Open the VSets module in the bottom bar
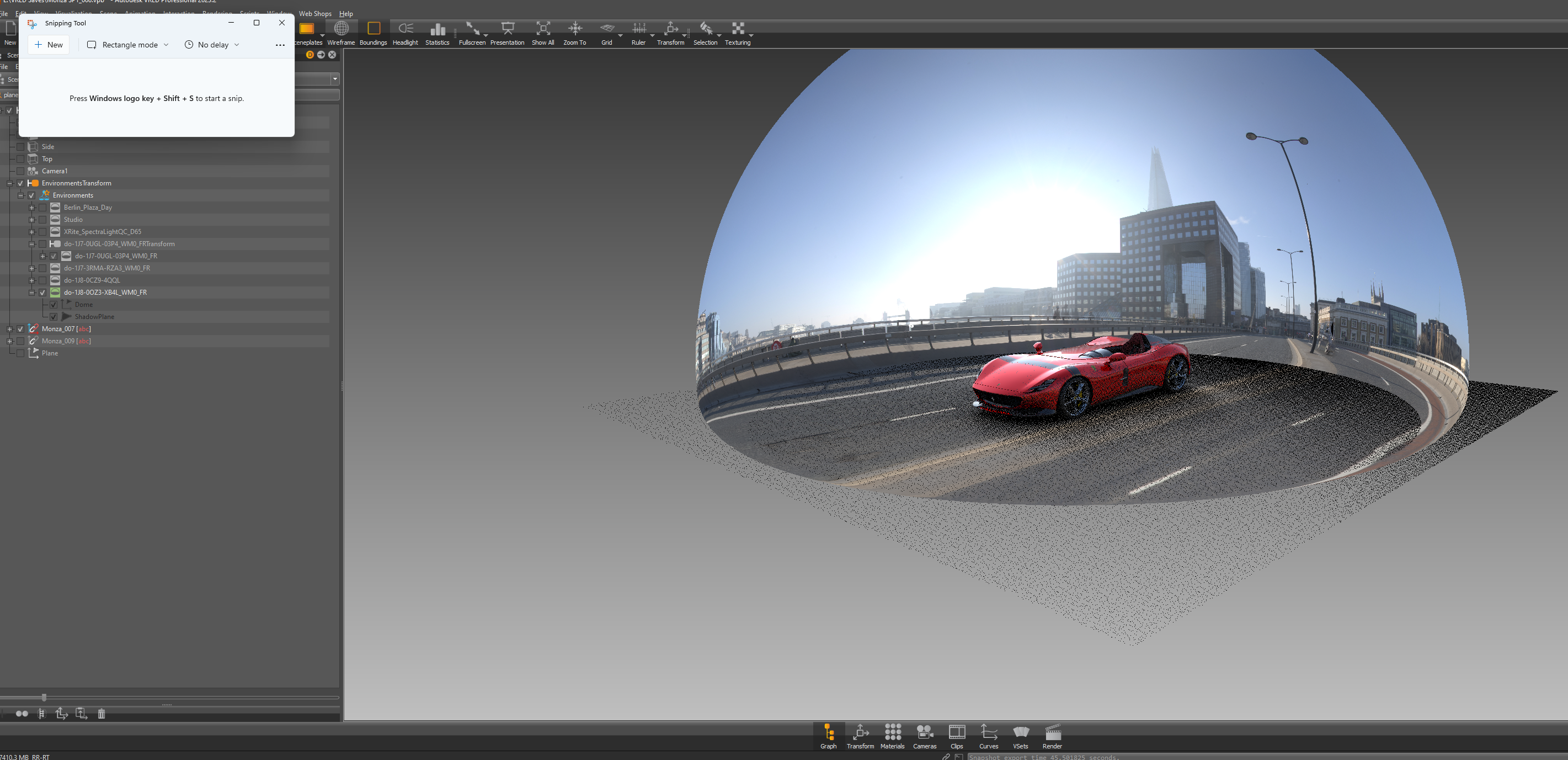 point(1021,736)
